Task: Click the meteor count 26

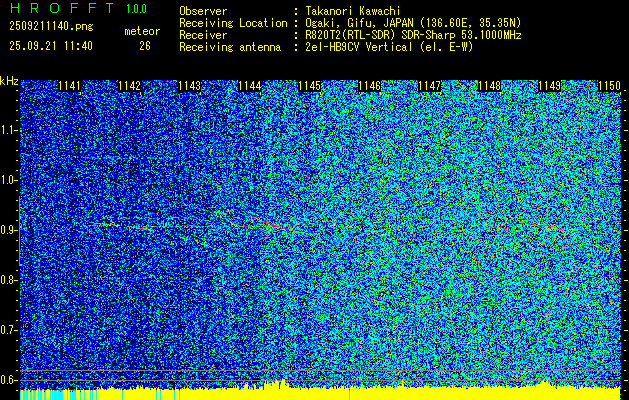Action: 145,46
